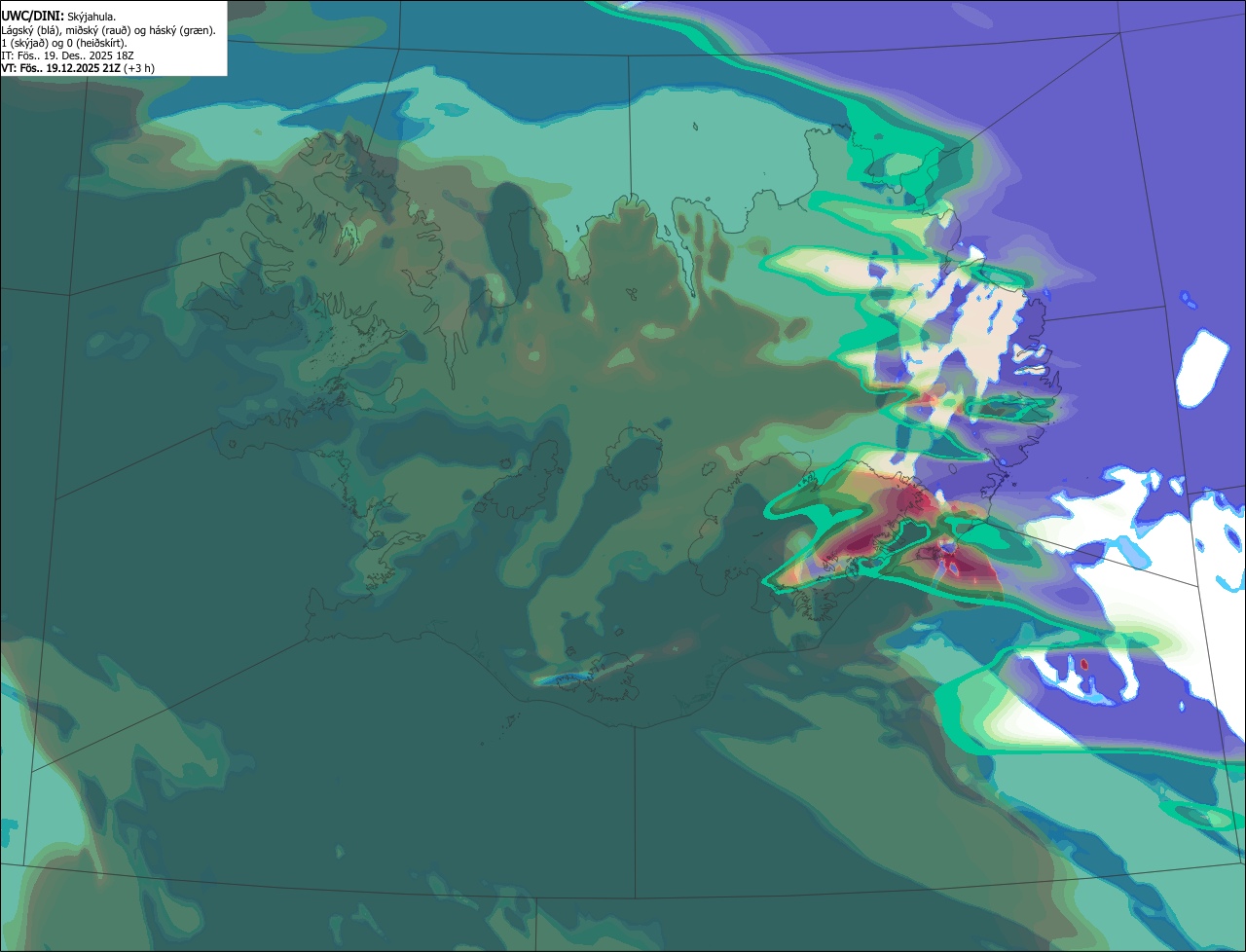Click the 'UWC/DINI: Skýjahula.' title line
The image size is (1246, 952).
[58, 16]
